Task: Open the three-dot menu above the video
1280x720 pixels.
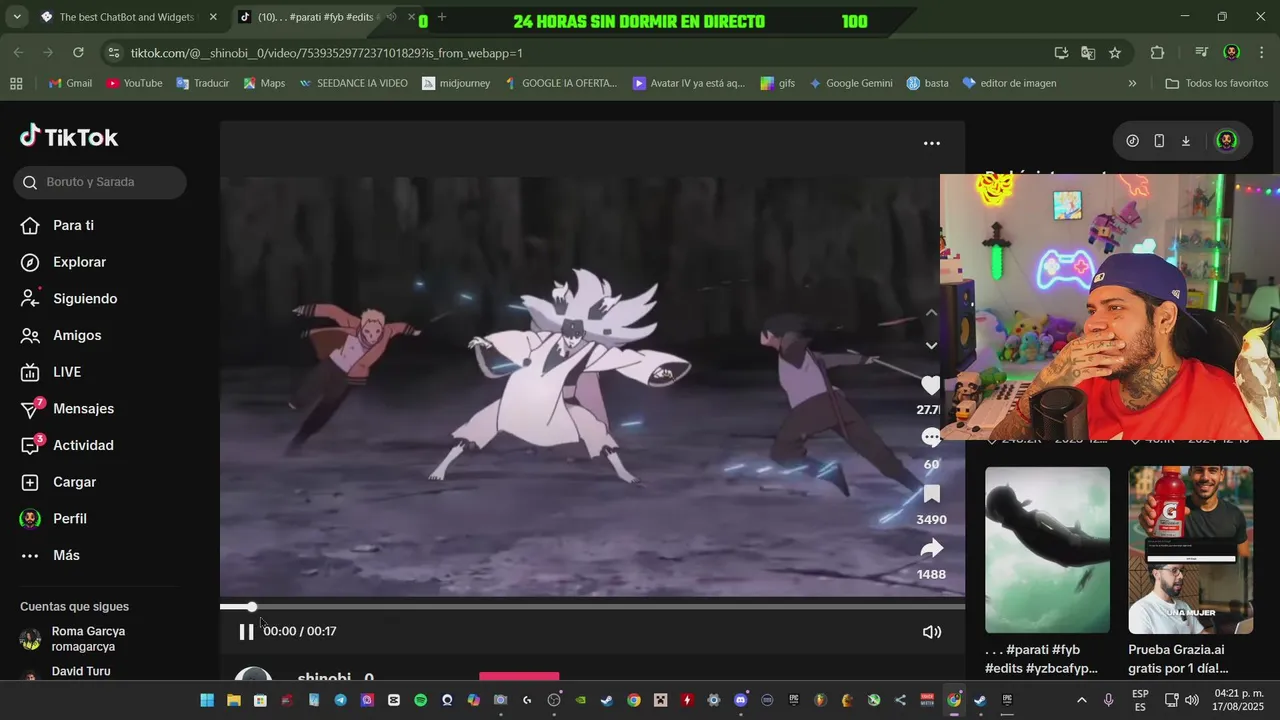Action: [932, 143]
